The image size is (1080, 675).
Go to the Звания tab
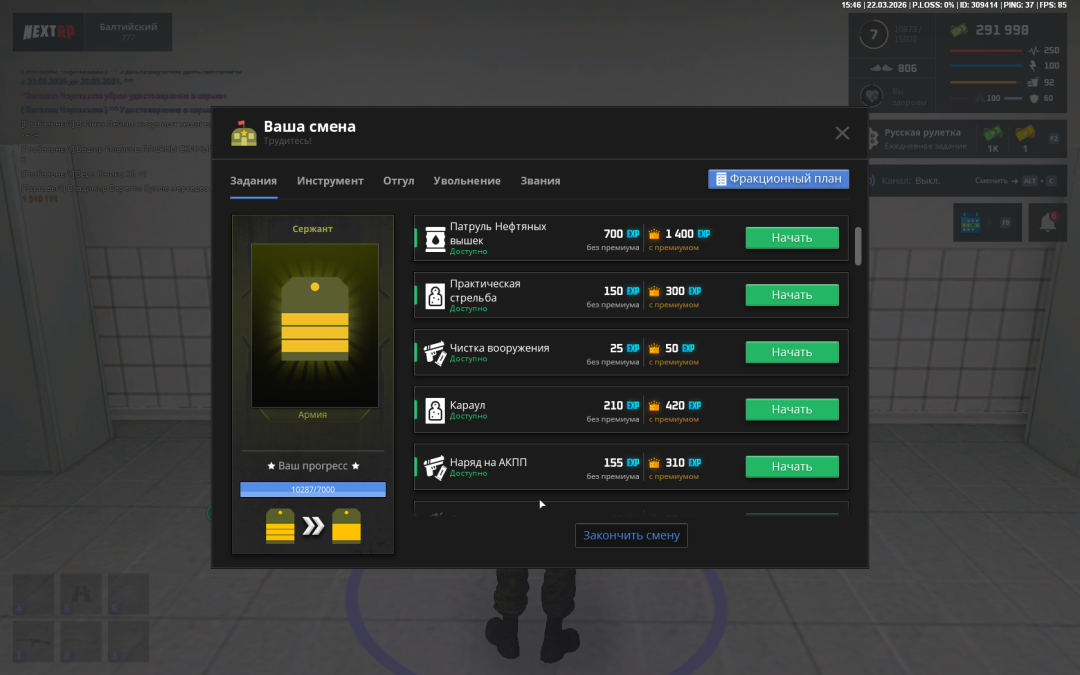(x=540, y=181)
